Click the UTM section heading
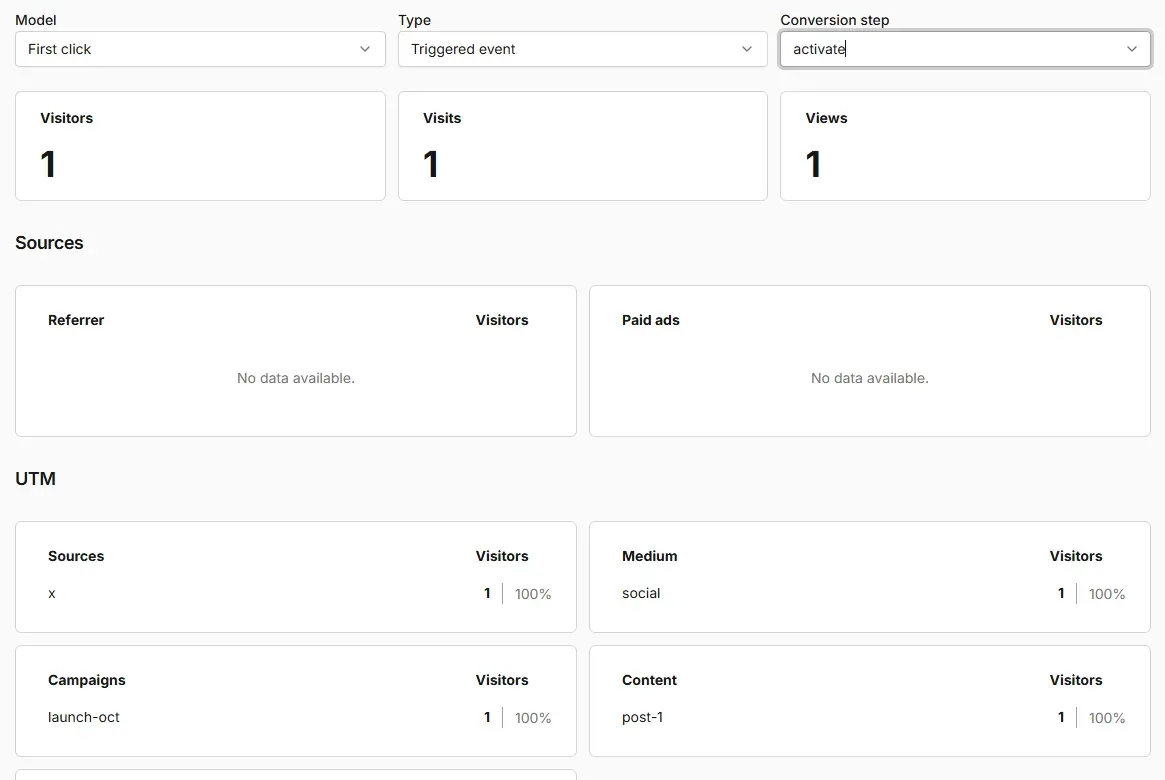Screen dimensions: 1165x780 (36, 478)
